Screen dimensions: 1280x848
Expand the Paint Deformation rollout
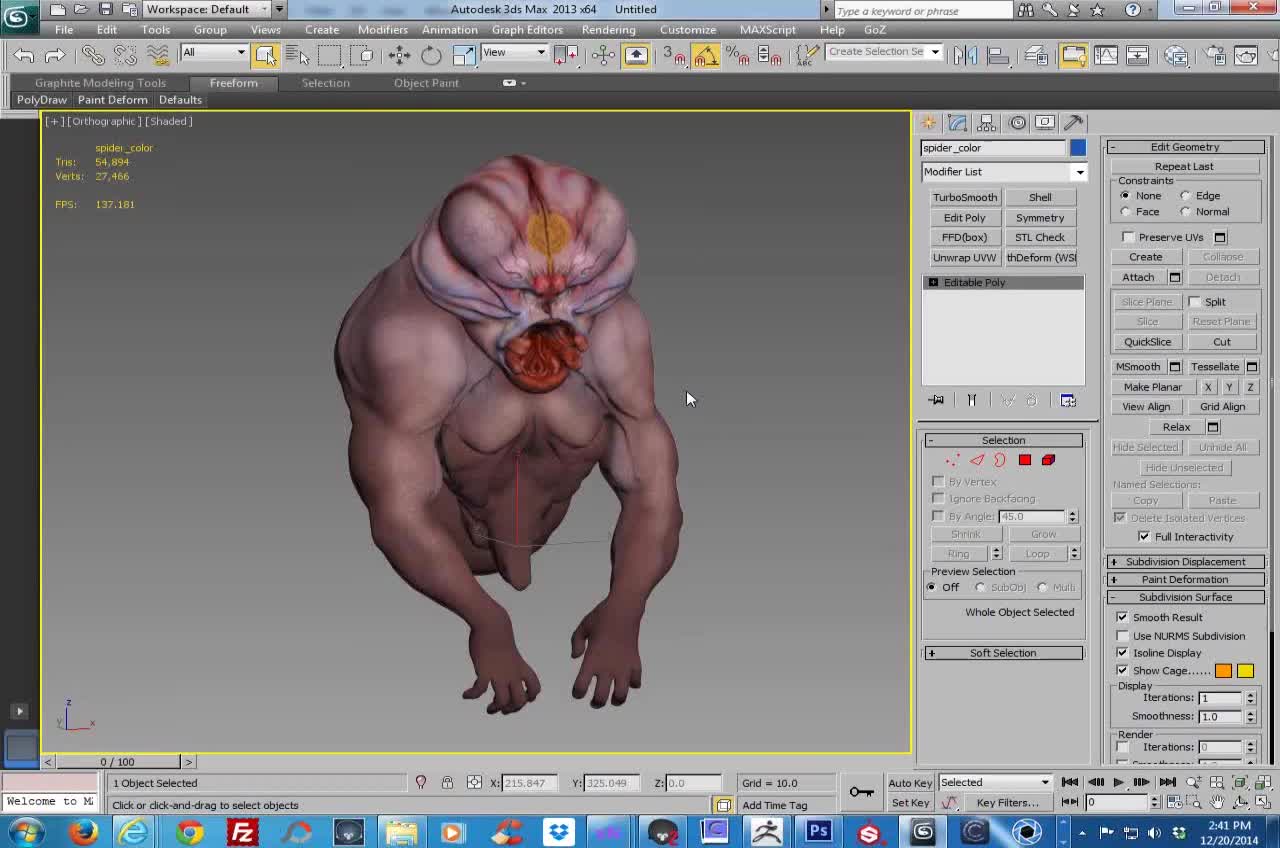point(1185,579)
